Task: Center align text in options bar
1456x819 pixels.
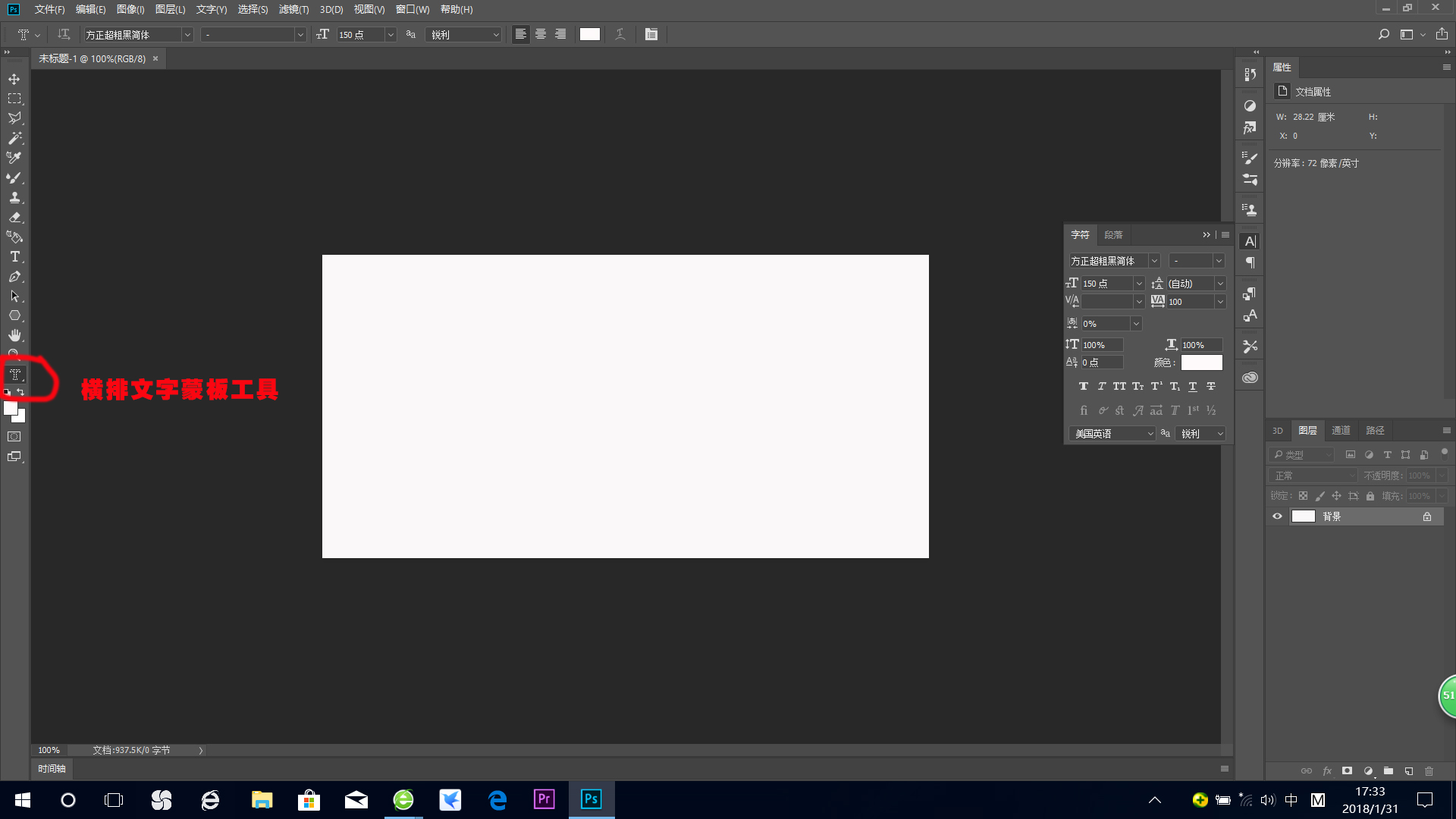Action: pyautogui.click(x=541, y=34)
